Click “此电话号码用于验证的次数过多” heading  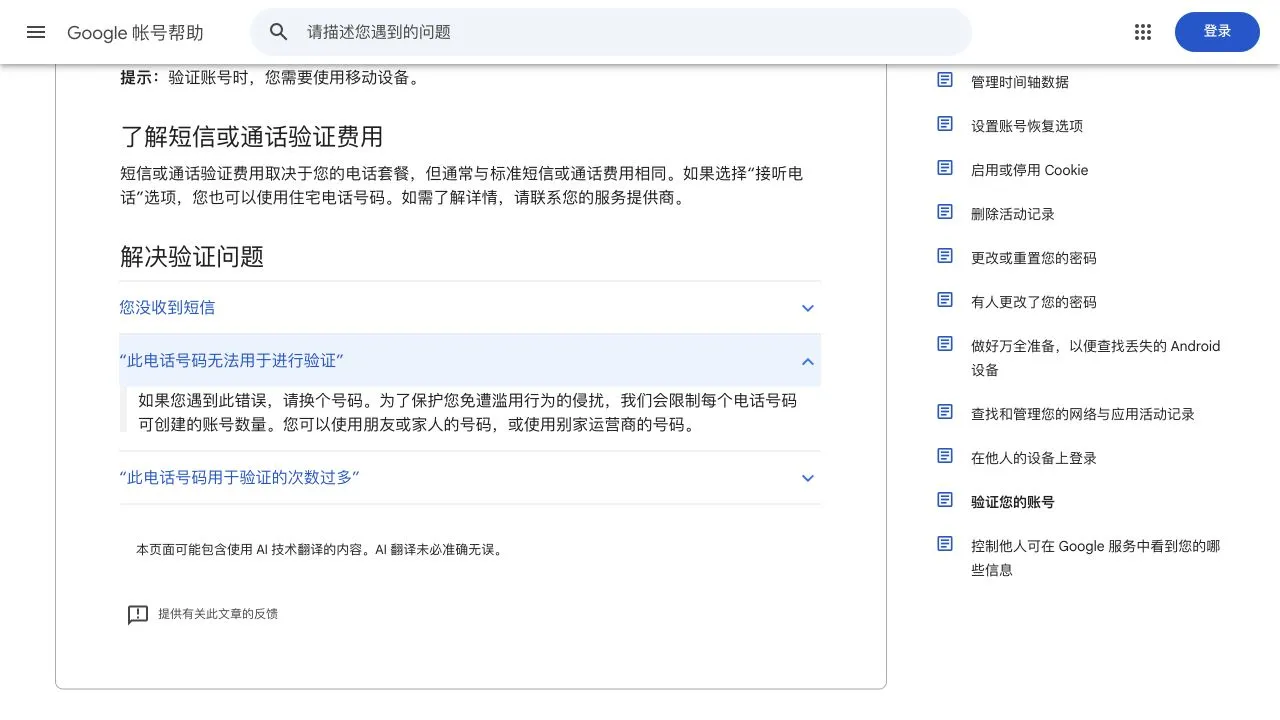pos(240,478)
